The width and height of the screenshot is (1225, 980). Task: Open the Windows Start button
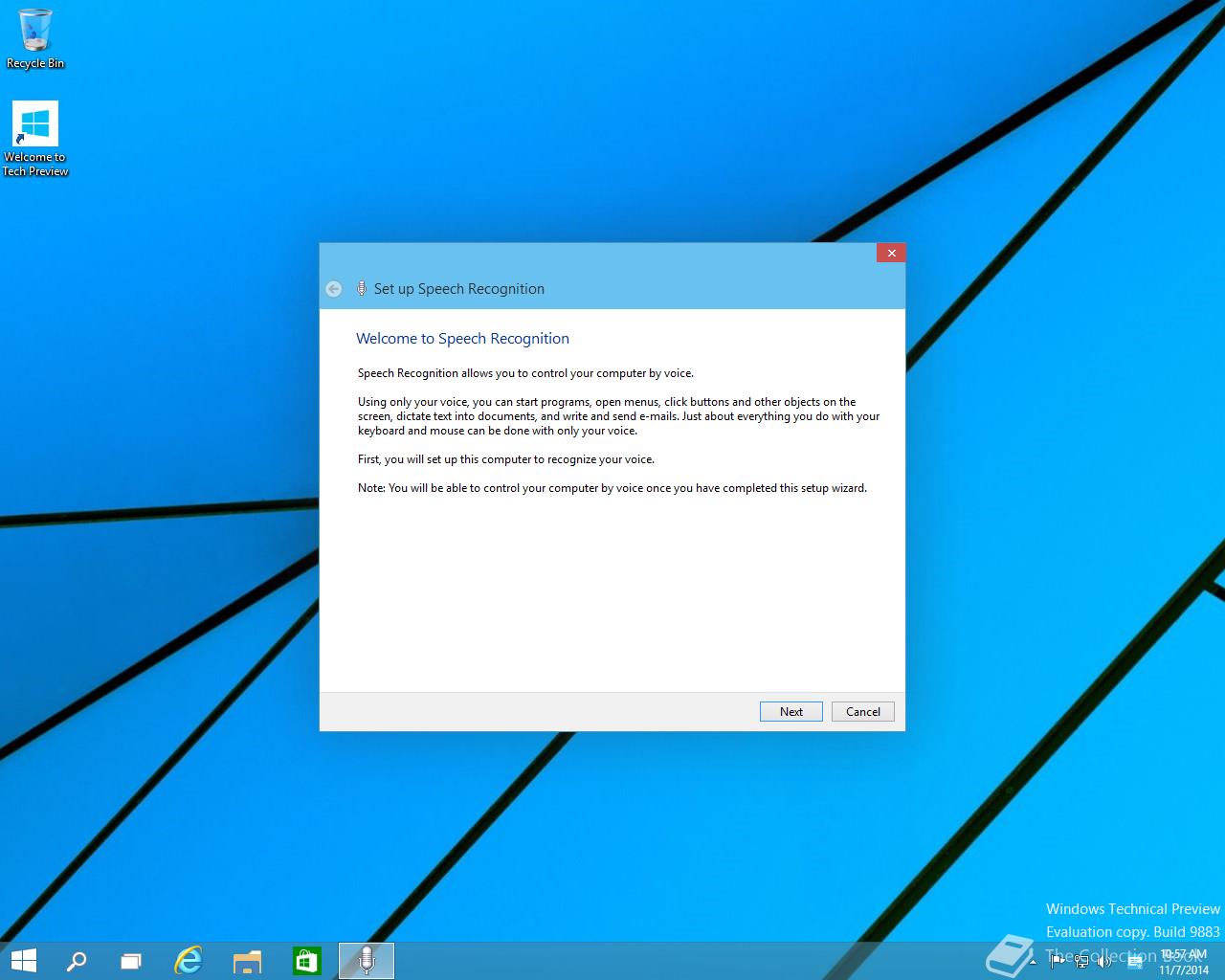pos(24,960)
